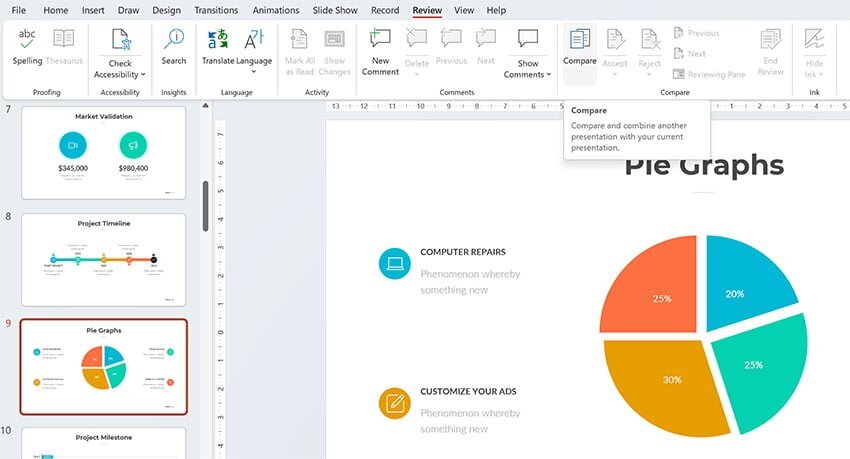The width and height of the screenshot is (850, 459).
Task: Click the End Review icon
Action: tap(770, 40)
